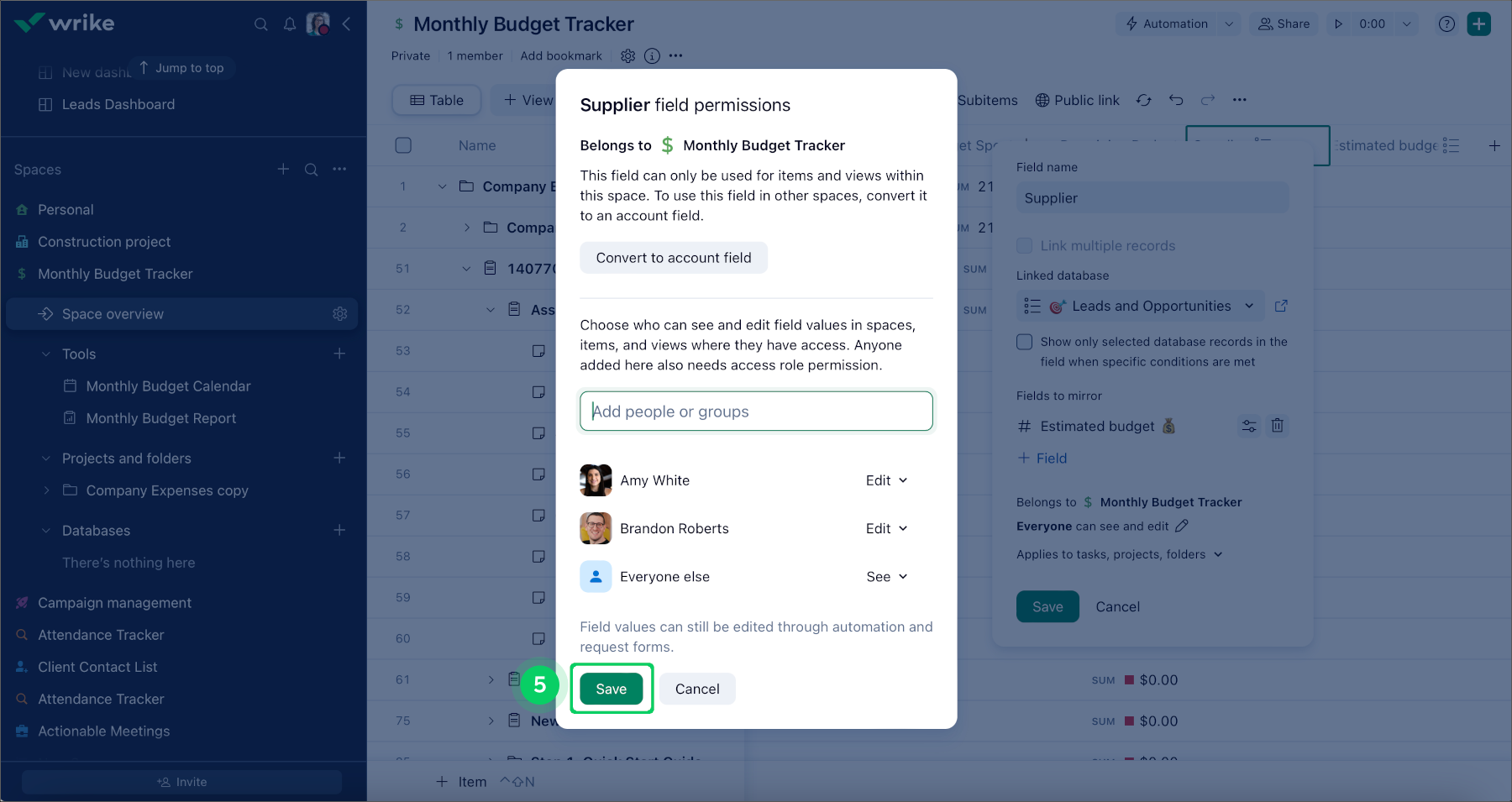
Task: Focus the Add people or groups field
Action: [x=756, y=411]
